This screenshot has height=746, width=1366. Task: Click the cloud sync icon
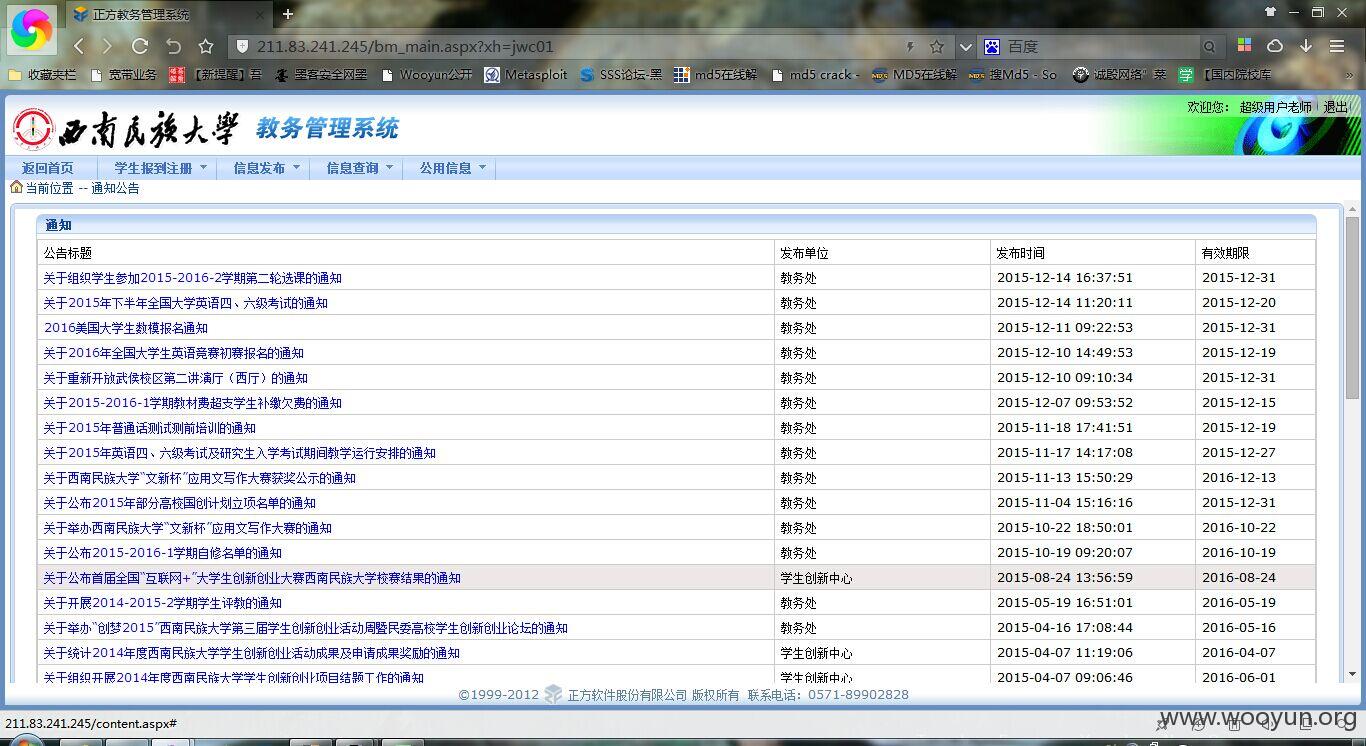coord(1275,46)
